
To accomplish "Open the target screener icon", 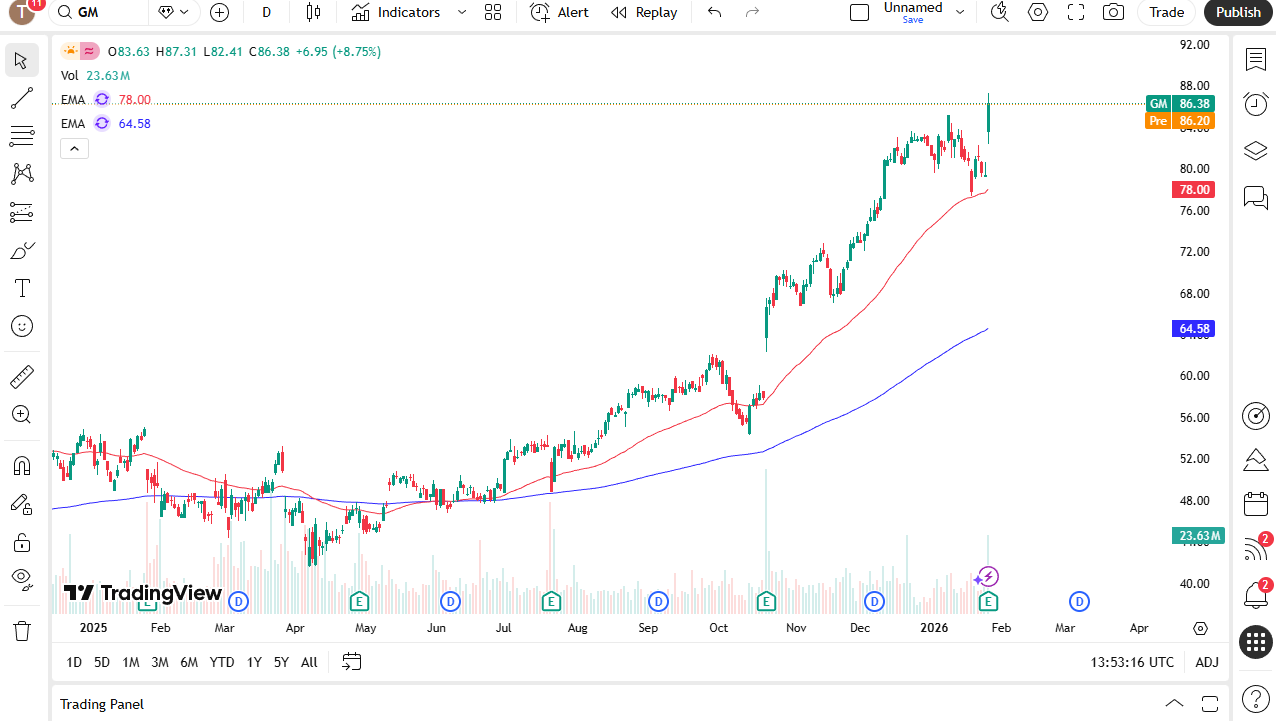I will coord(1256,415).
